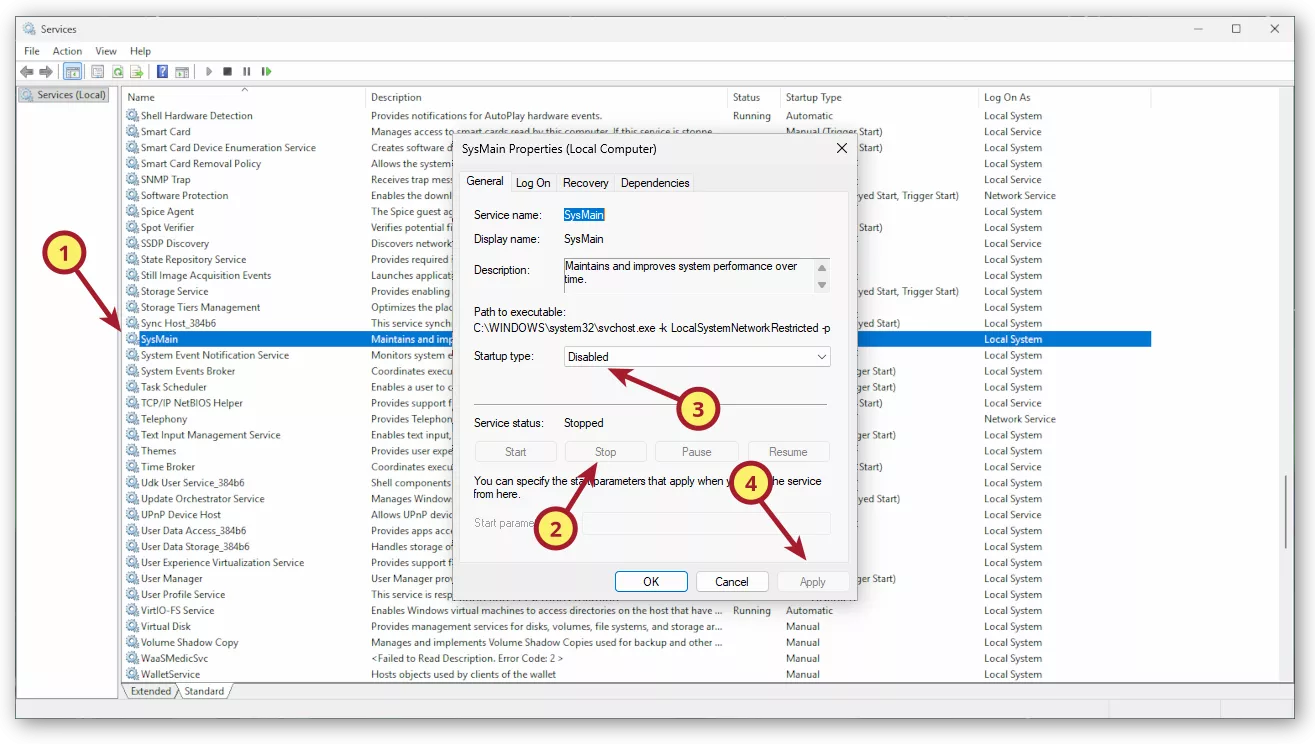Viewport: 1315px width, 744px height.
Task: Click the Restart Service toolbar icon
Action: click(x=265, y=71)
